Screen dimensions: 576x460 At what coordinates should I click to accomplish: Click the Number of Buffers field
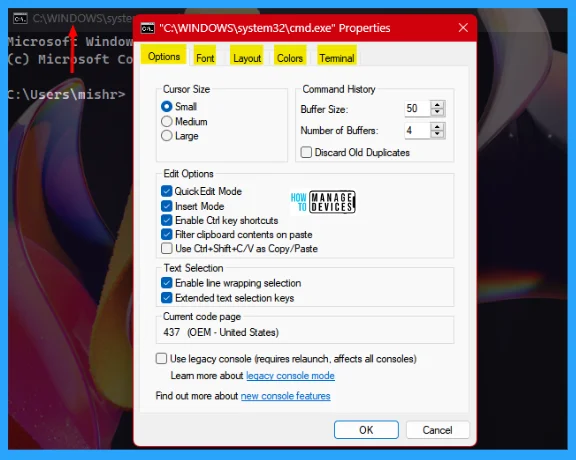(417, 130)
